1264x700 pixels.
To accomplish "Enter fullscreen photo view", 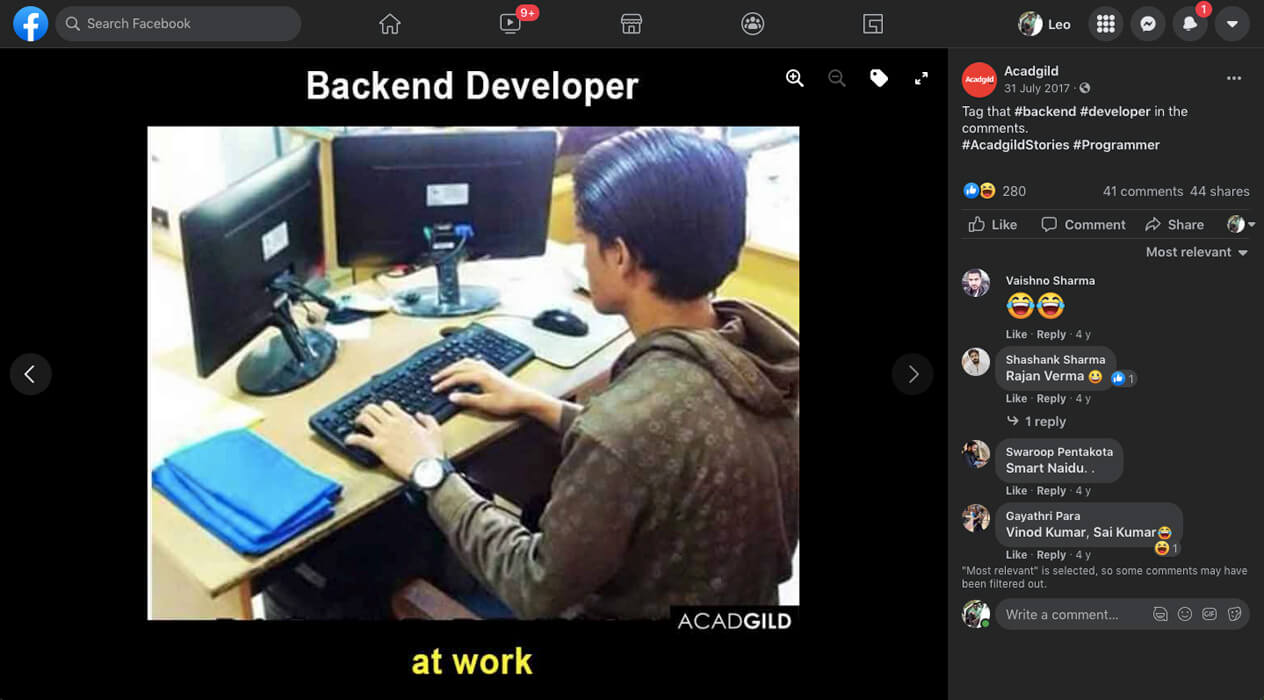I will pos(921,79).
